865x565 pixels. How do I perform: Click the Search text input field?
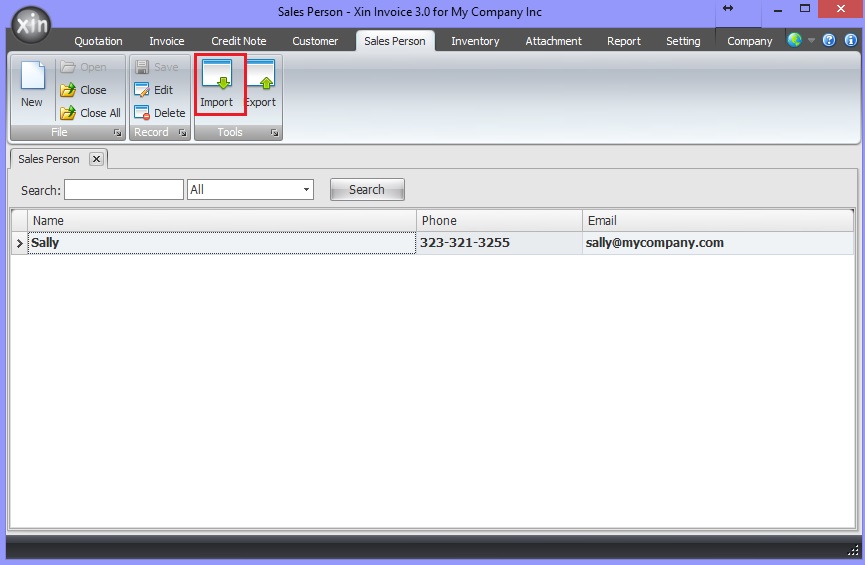click(124, 190)
